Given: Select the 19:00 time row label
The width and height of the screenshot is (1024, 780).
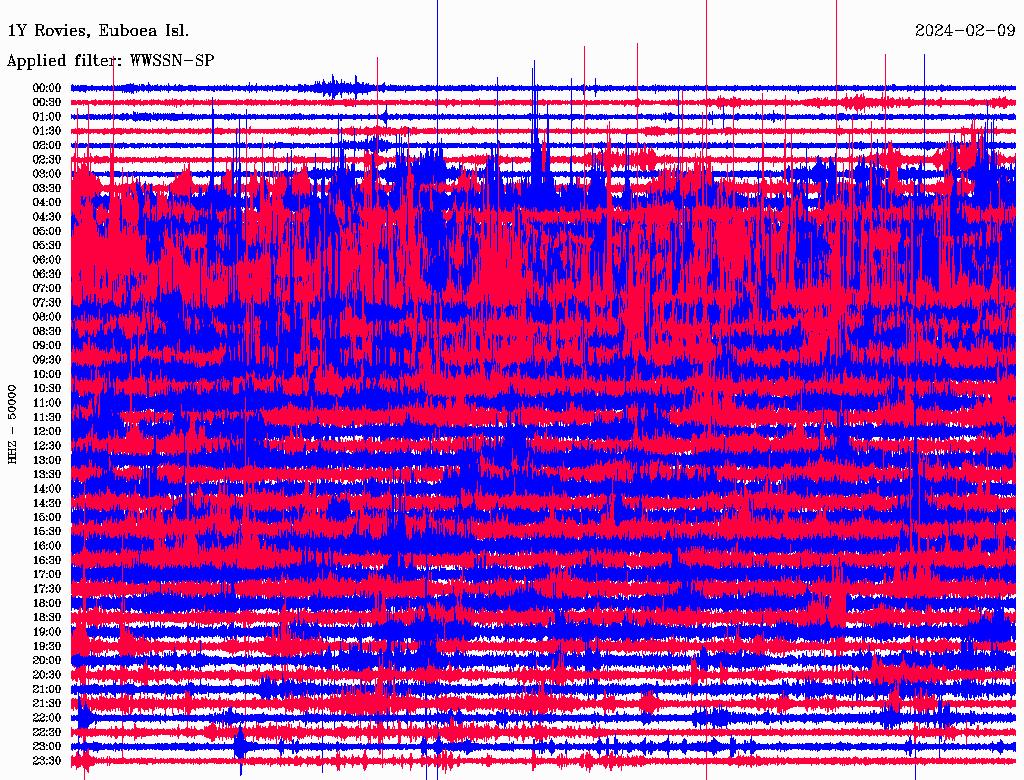Looking at the screenshot, I should pyautogui.click(x=47, y=632).
